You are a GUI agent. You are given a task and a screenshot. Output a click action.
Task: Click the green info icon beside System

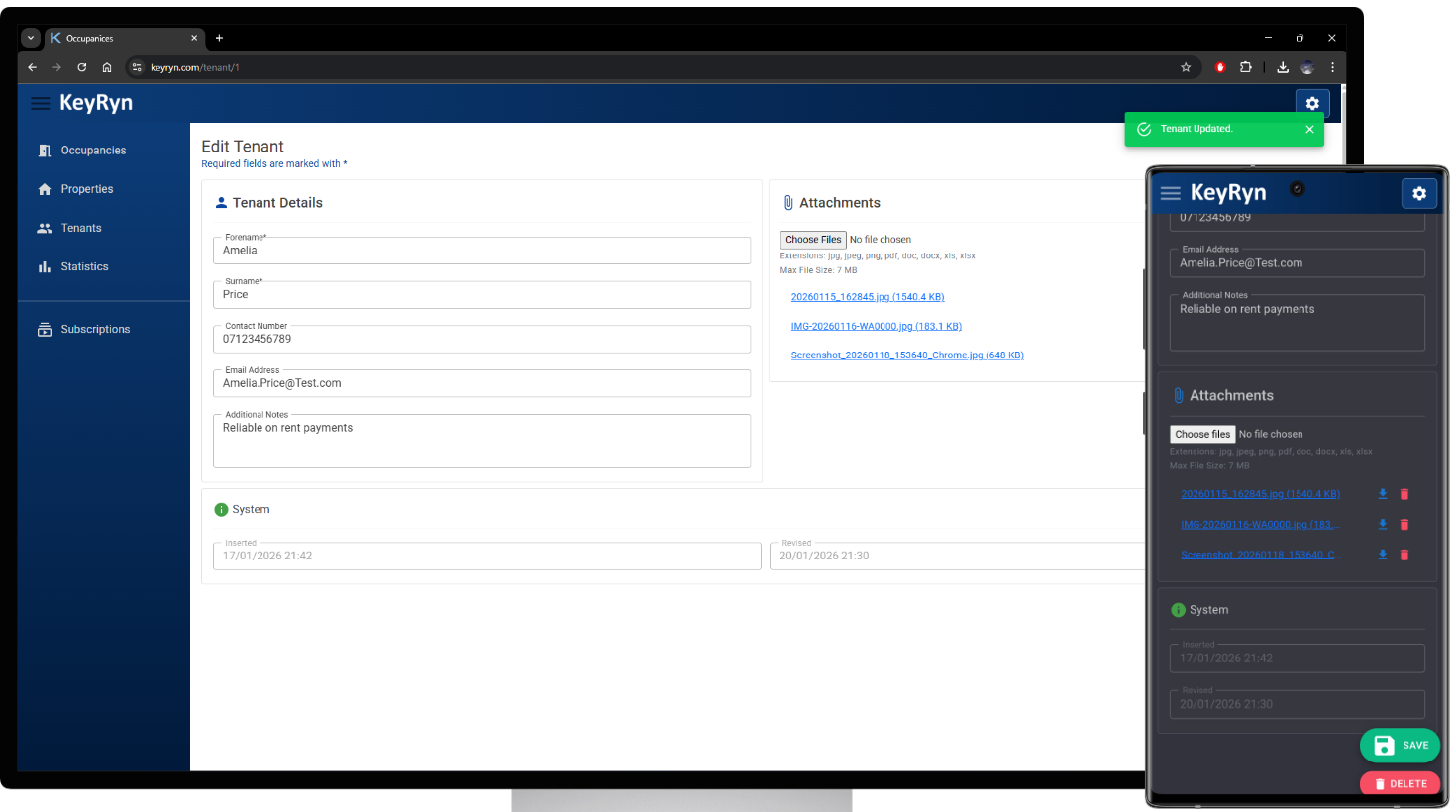click(222, 509)
